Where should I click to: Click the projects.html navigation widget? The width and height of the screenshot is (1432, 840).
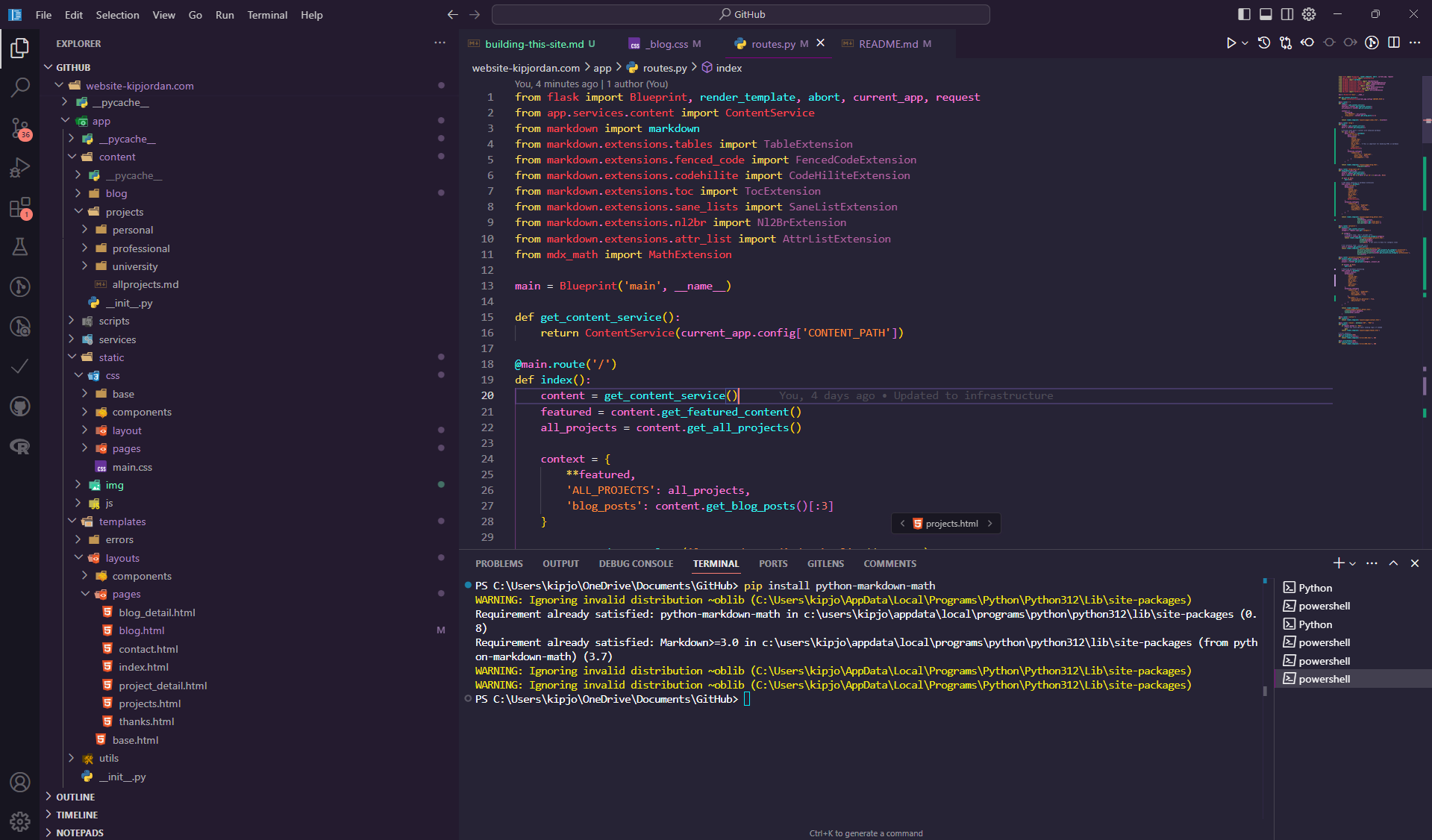(945, 524)
